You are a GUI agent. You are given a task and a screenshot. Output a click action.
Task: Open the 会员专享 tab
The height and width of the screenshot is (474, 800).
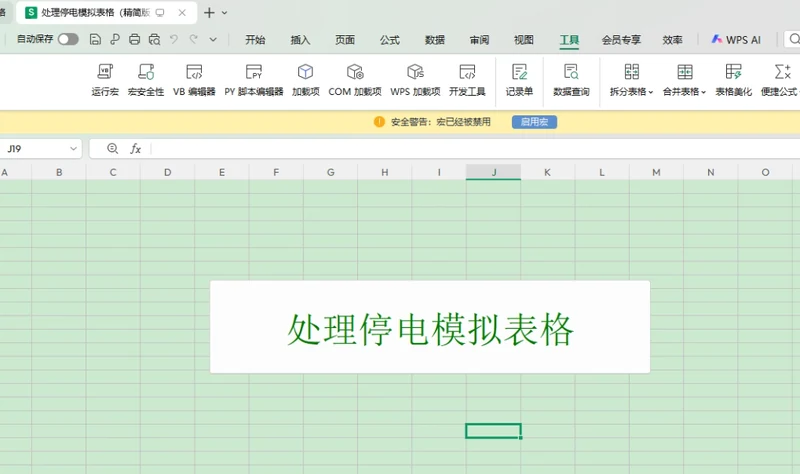[621, 40]
